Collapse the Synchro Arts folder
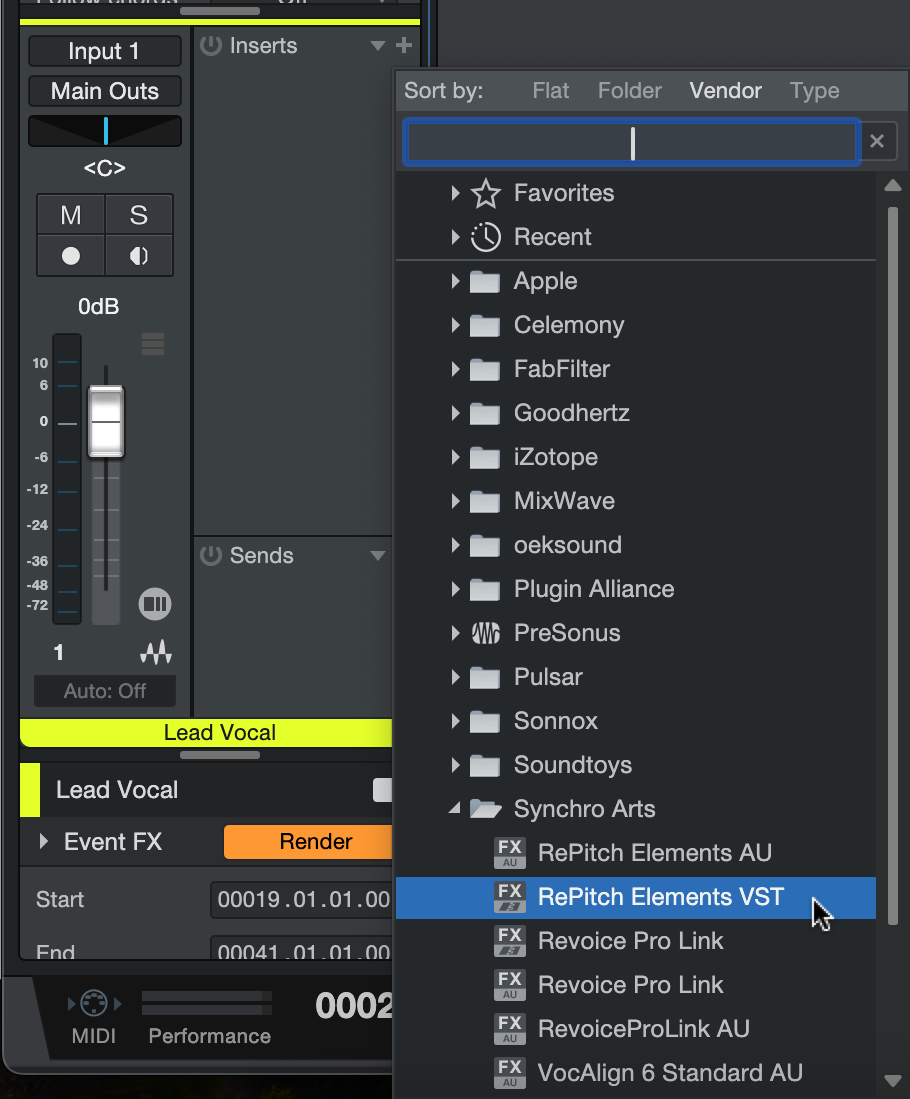Image resolution: width=910 pixels, height=1099 pixels. (456, 809)
